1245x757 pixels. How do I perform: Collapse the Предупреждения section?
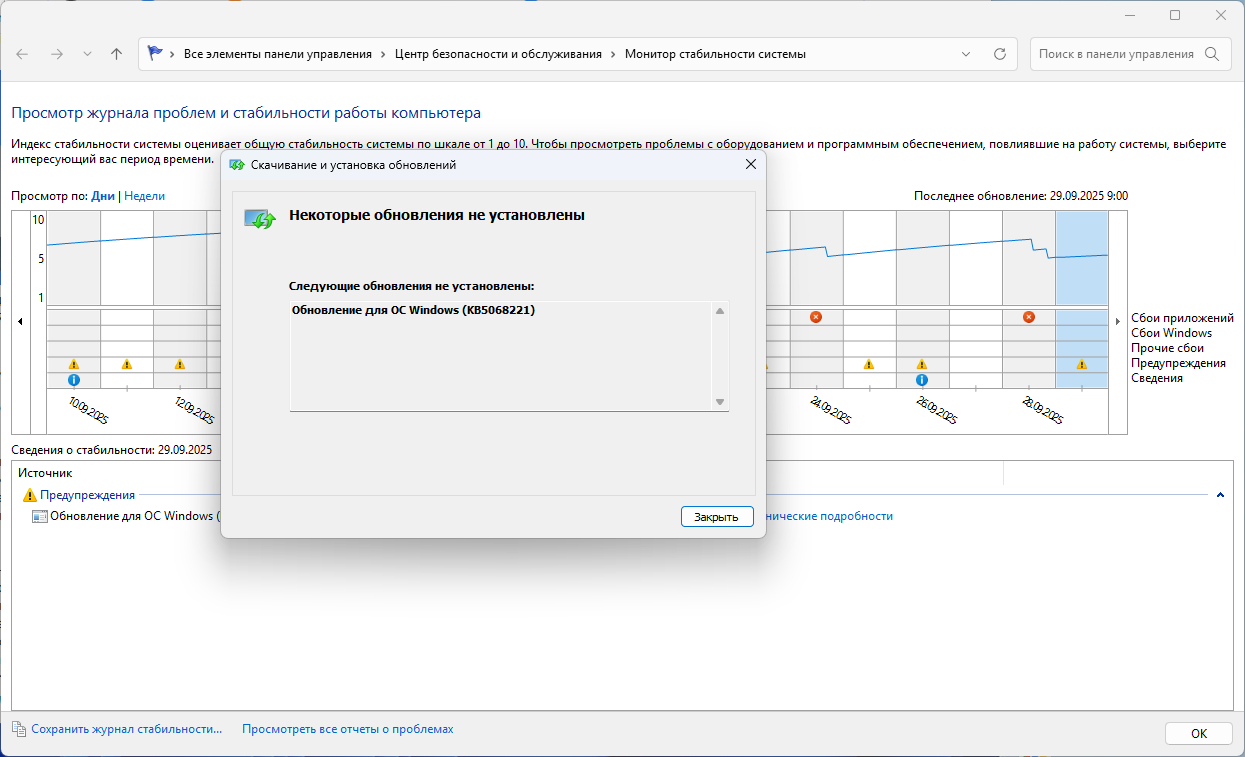(x=1220, y=495)
